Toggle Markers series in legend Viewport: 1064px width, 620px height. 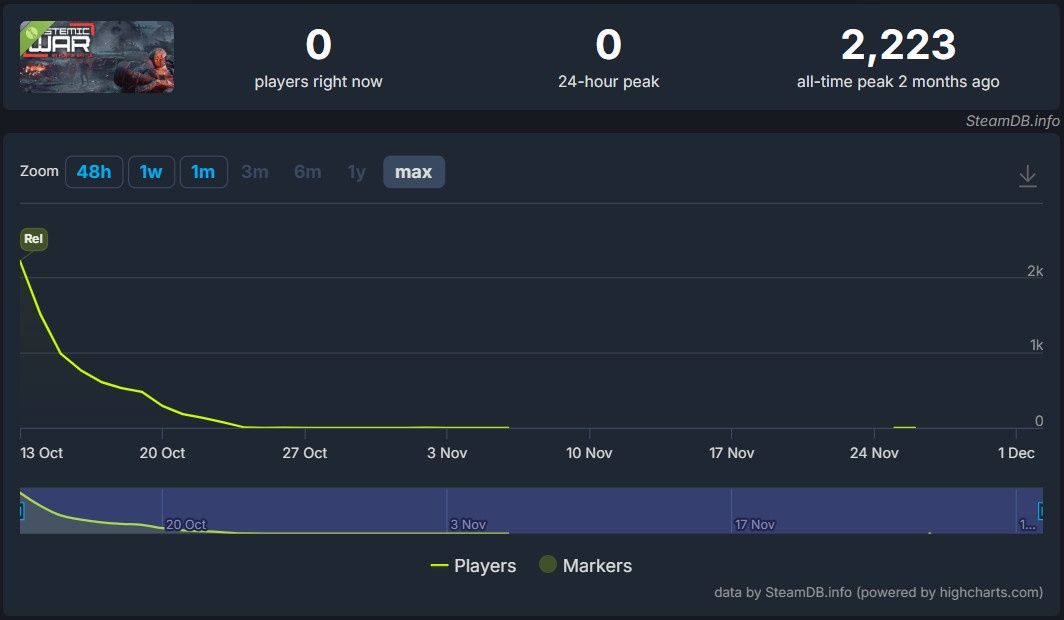(x=585, y=565)
